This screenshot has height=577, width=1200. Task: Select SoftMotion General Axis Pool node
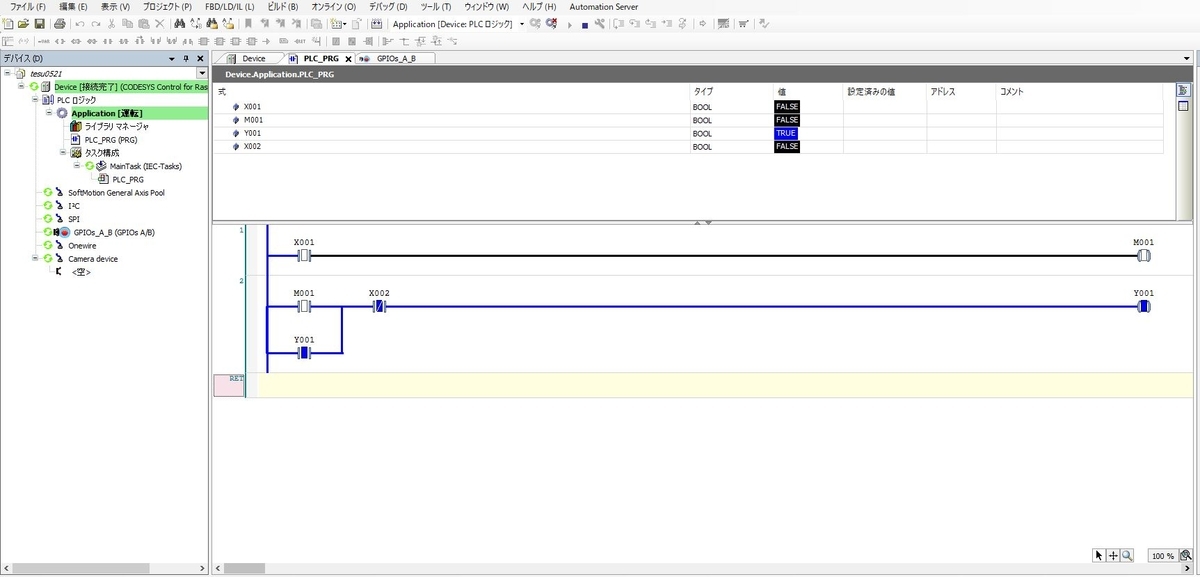pyautogui.click(x=116, y=192)
